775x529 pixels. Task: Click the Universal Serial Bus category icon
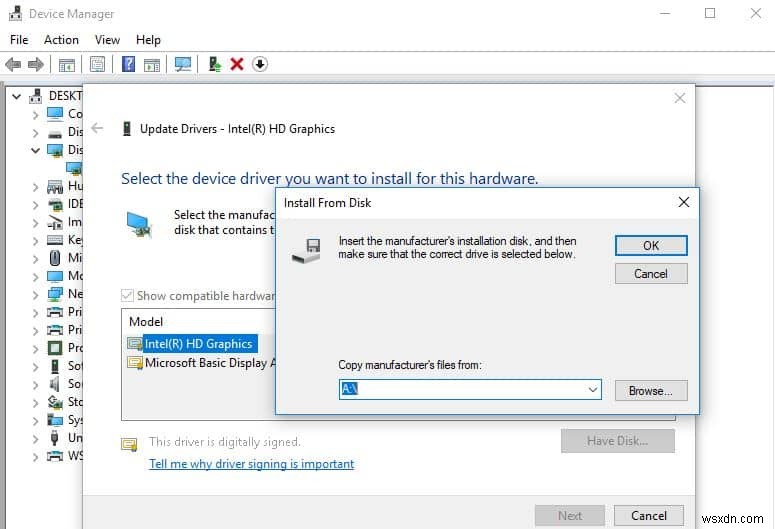[x=55, y=438]
